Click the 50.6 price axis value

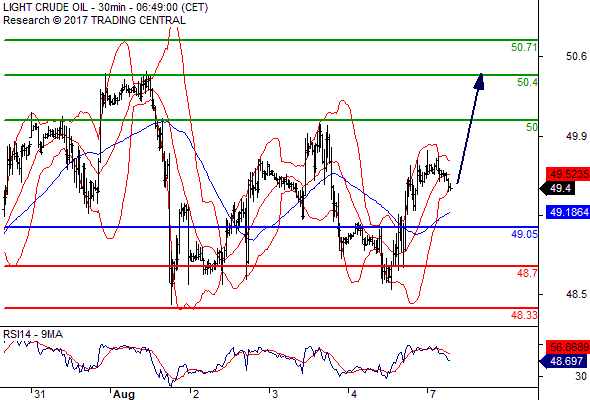(x=576, y=56)
